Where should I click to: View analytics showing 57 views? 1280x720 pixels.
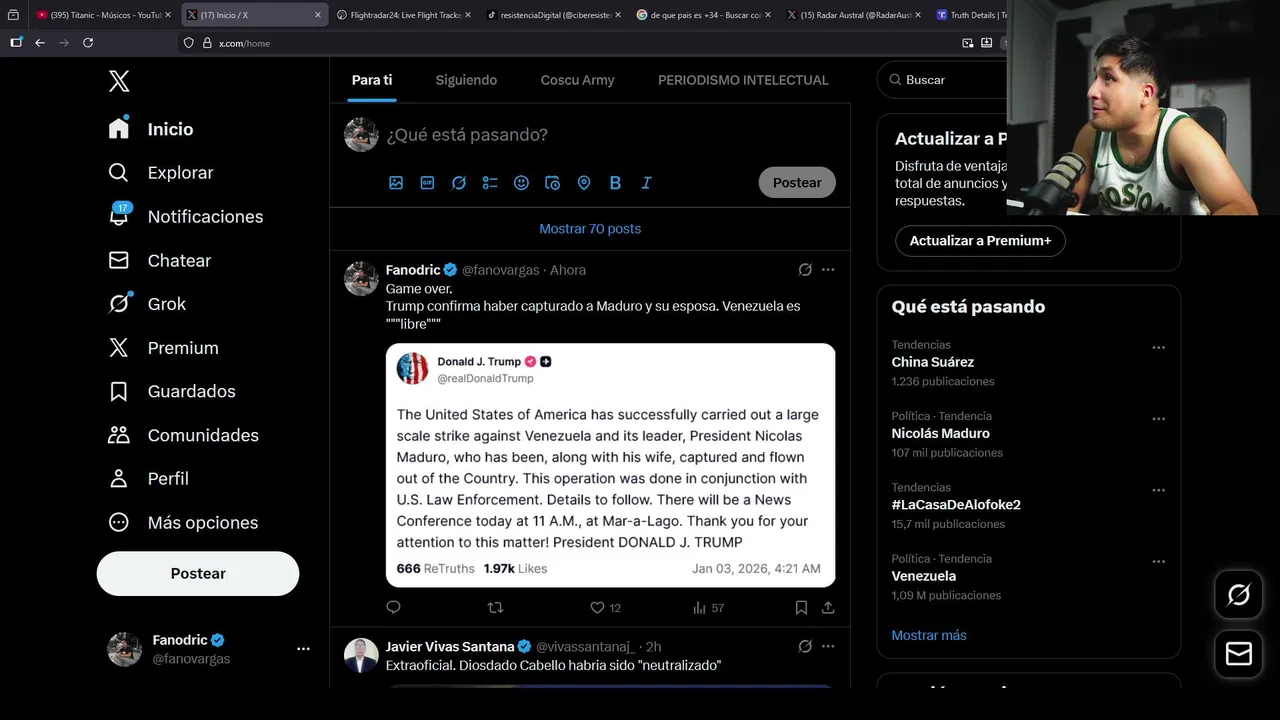(x=708, y=607)
